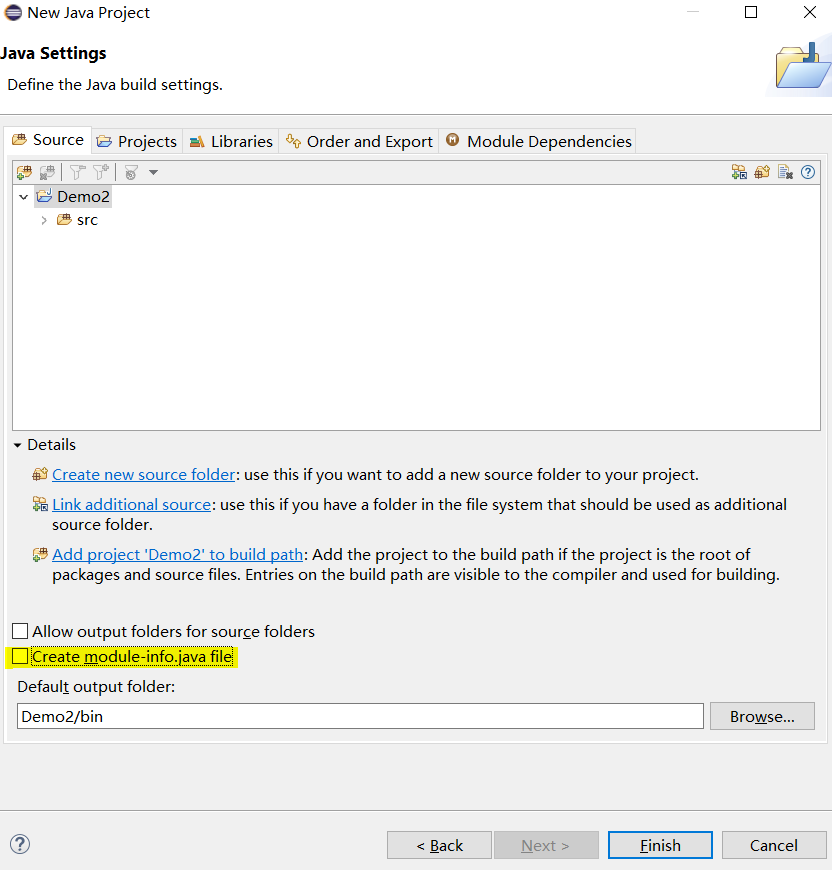
Task: Click the Finish button
Action: (x=660, y=845)
